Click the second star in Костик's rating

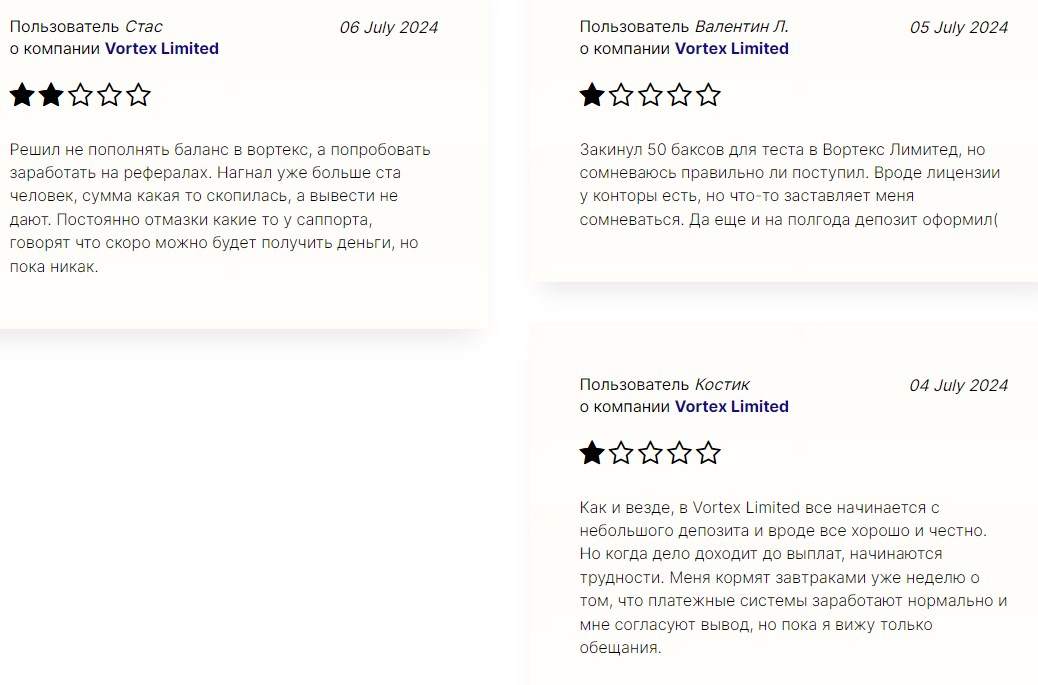(x=621, y=454)
